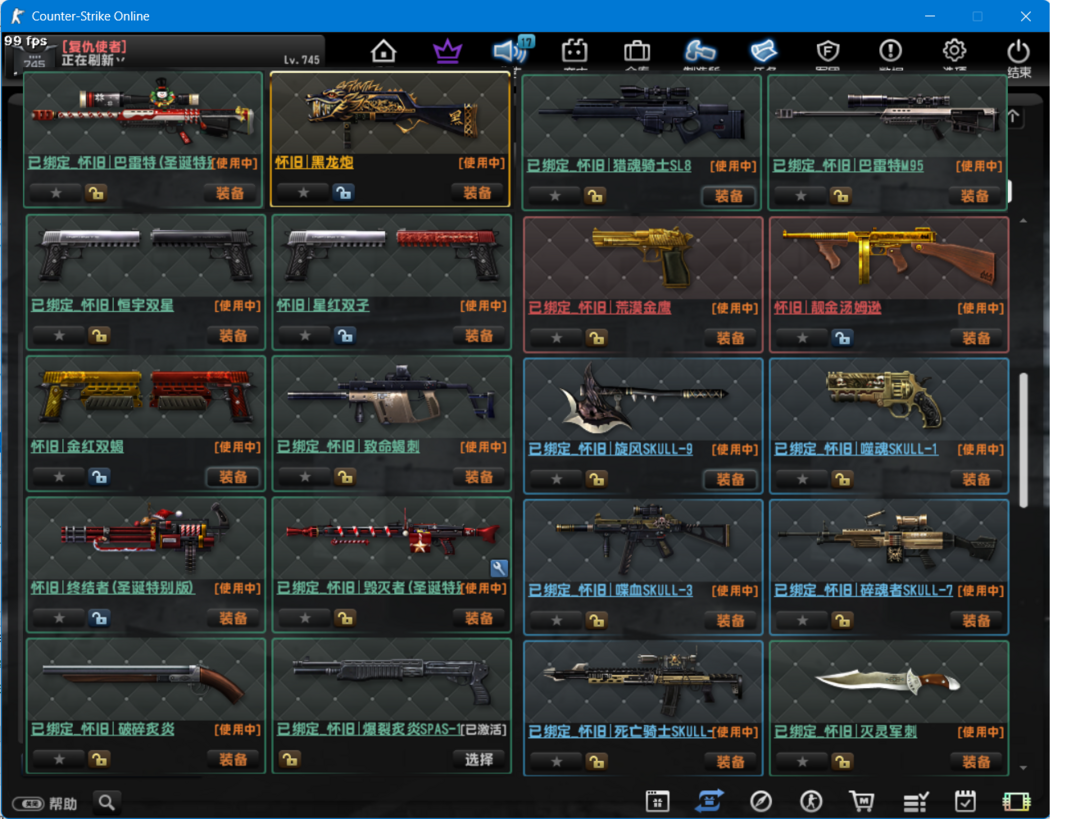Open the 怀旧|喋血SKULL-3 item name link
The height and width of the screenshot is (819, 1080).
(610, 590)
